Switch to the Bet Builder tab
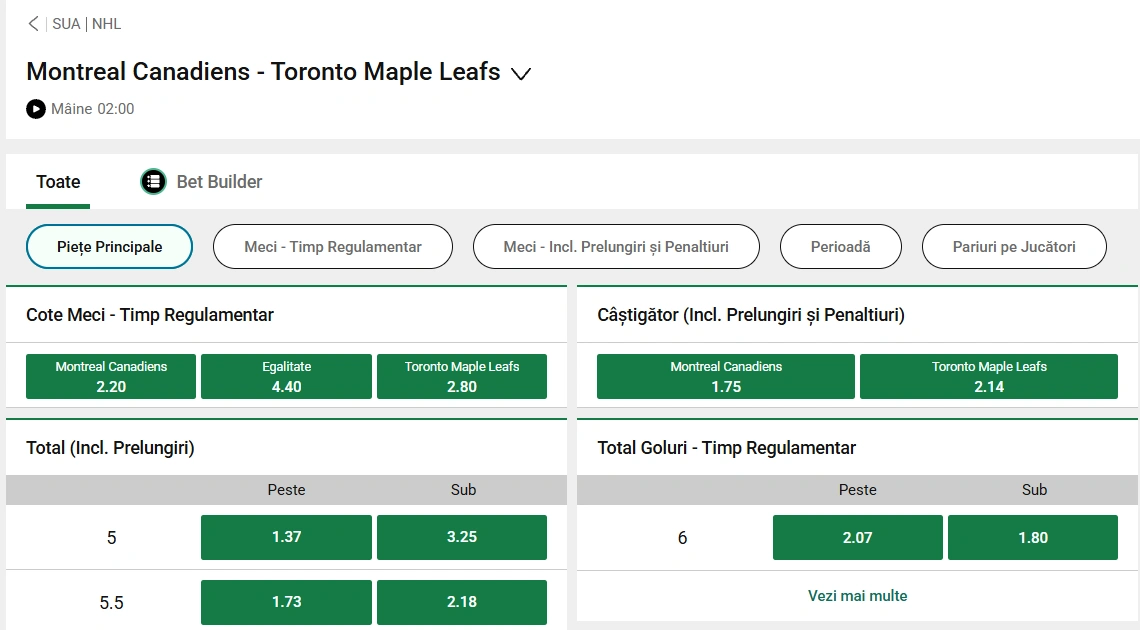 tap(218, 182)
